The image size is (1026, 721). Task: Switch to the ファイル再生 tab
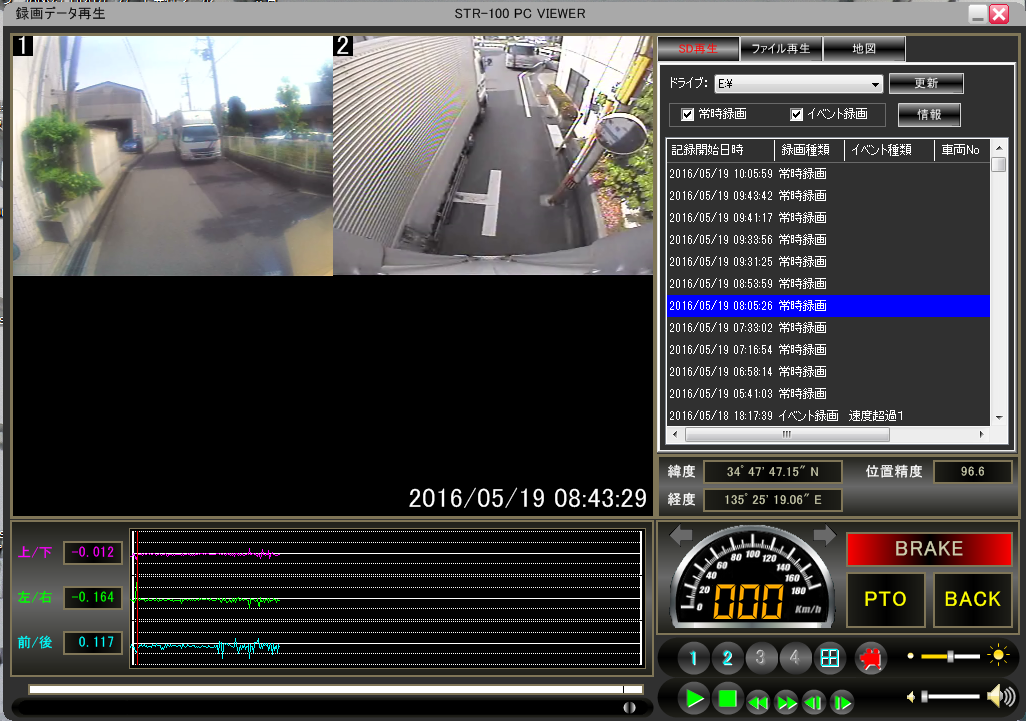[781, 48]
